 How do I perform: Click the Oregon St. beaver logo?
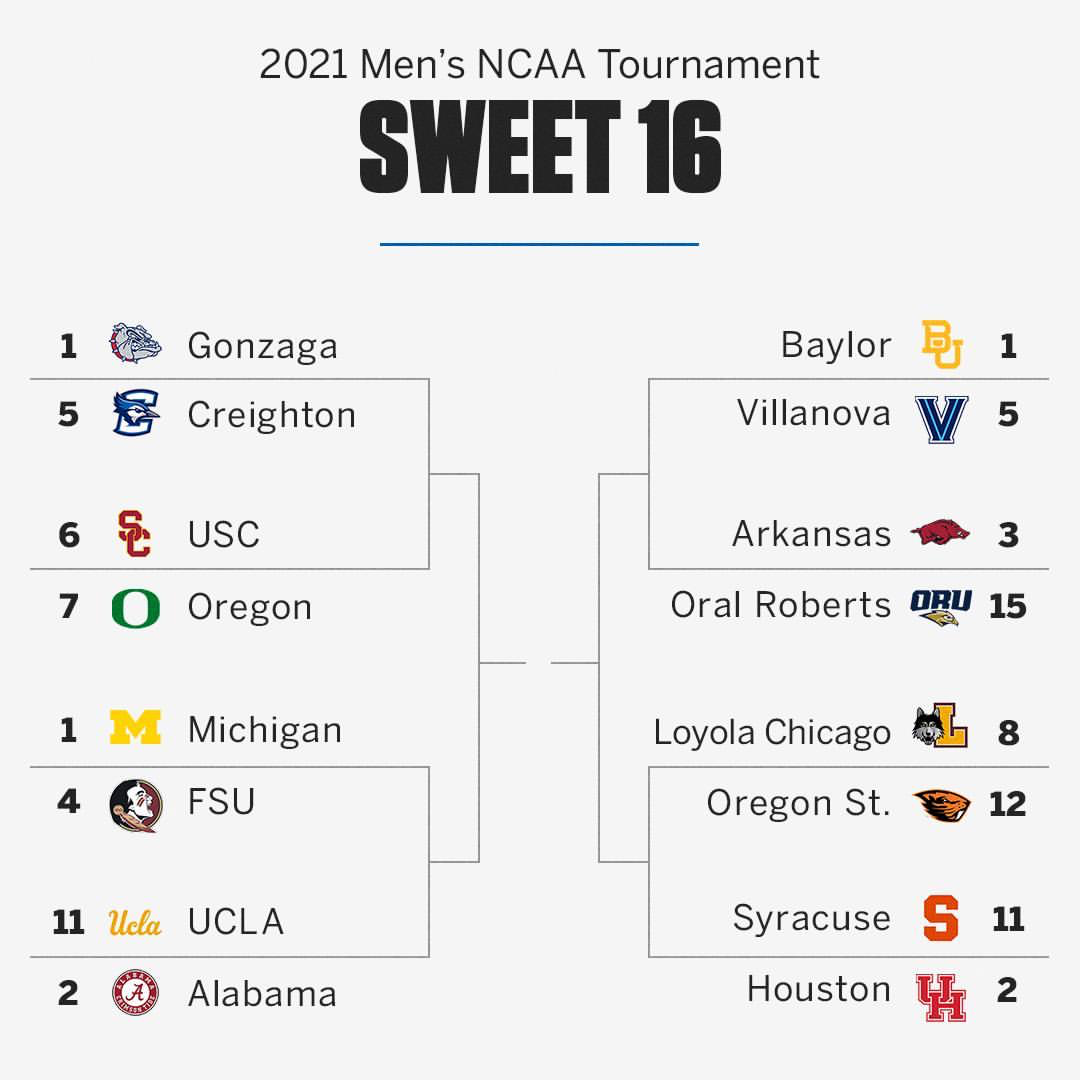click(x=941, y=804)
